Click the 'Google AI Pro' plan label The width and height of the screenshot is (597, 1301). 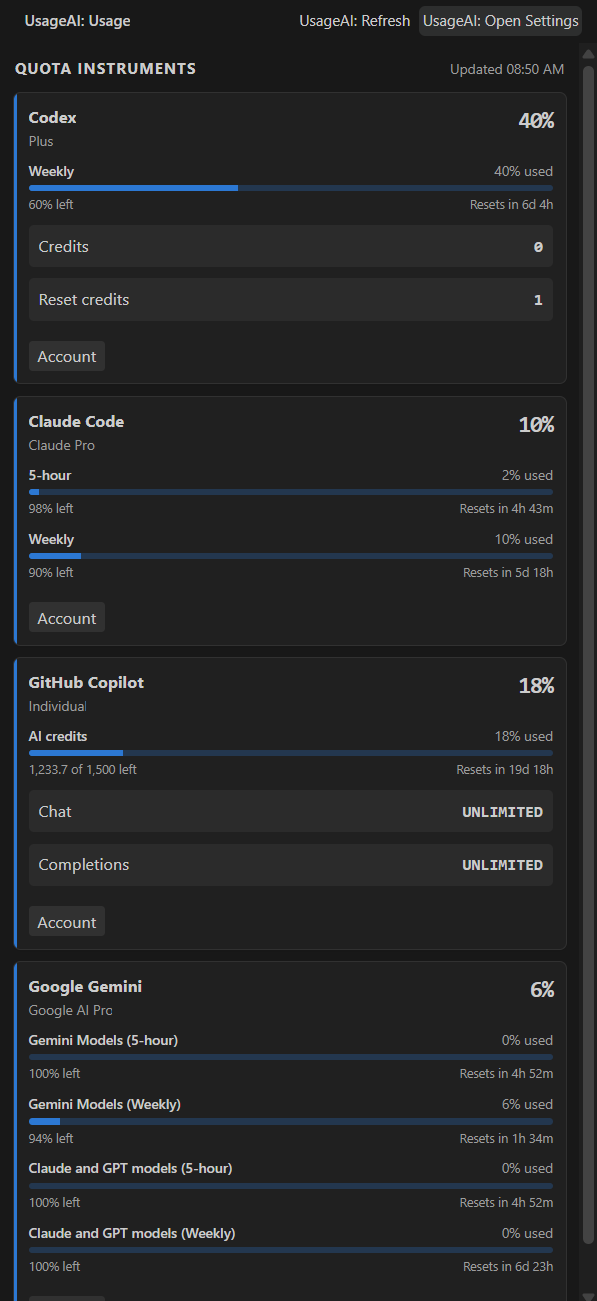71,1010
